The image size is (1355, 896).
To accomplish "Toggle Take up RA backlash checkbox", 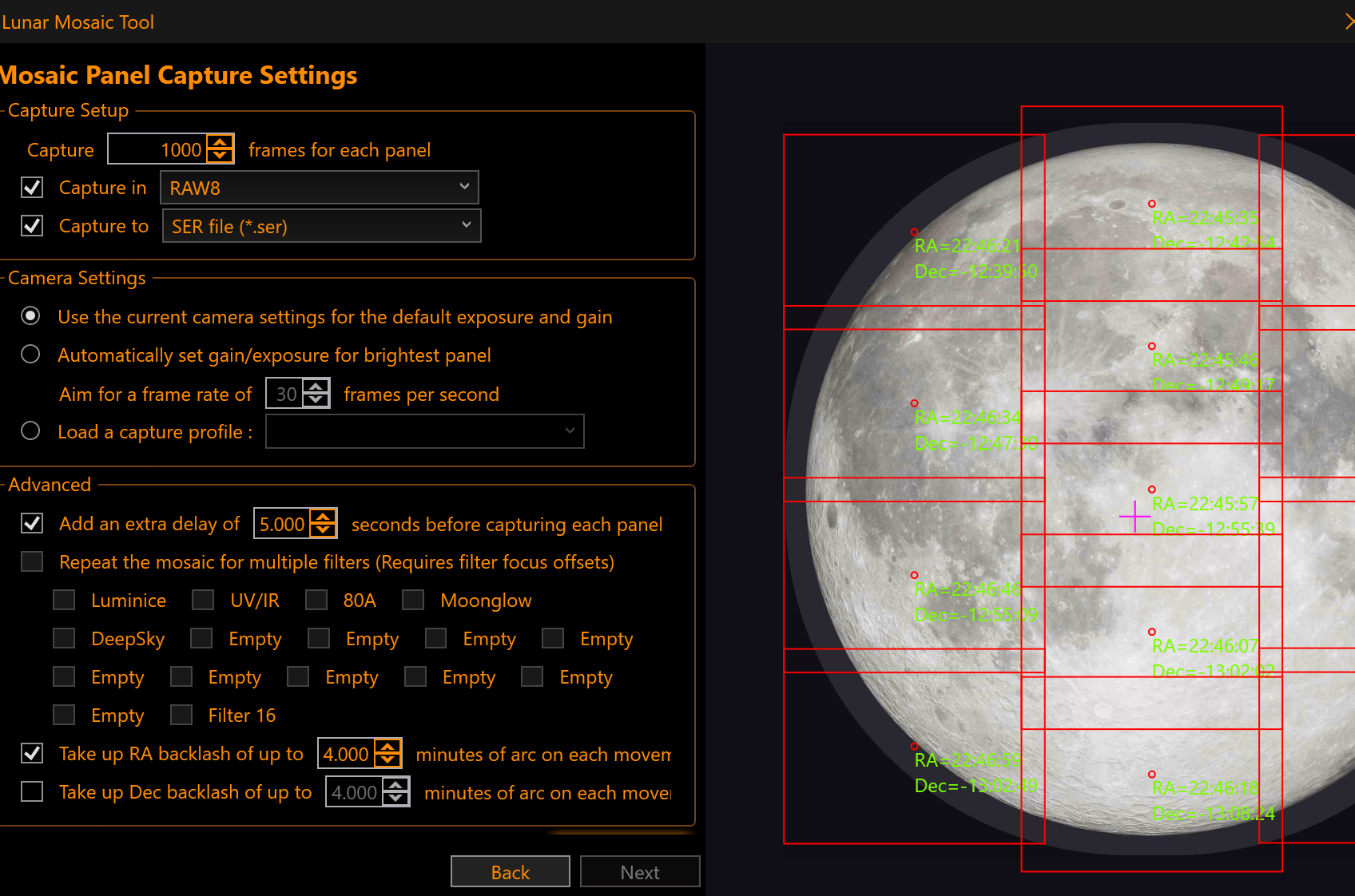I will pyautogui.click(x=32, y=753).
